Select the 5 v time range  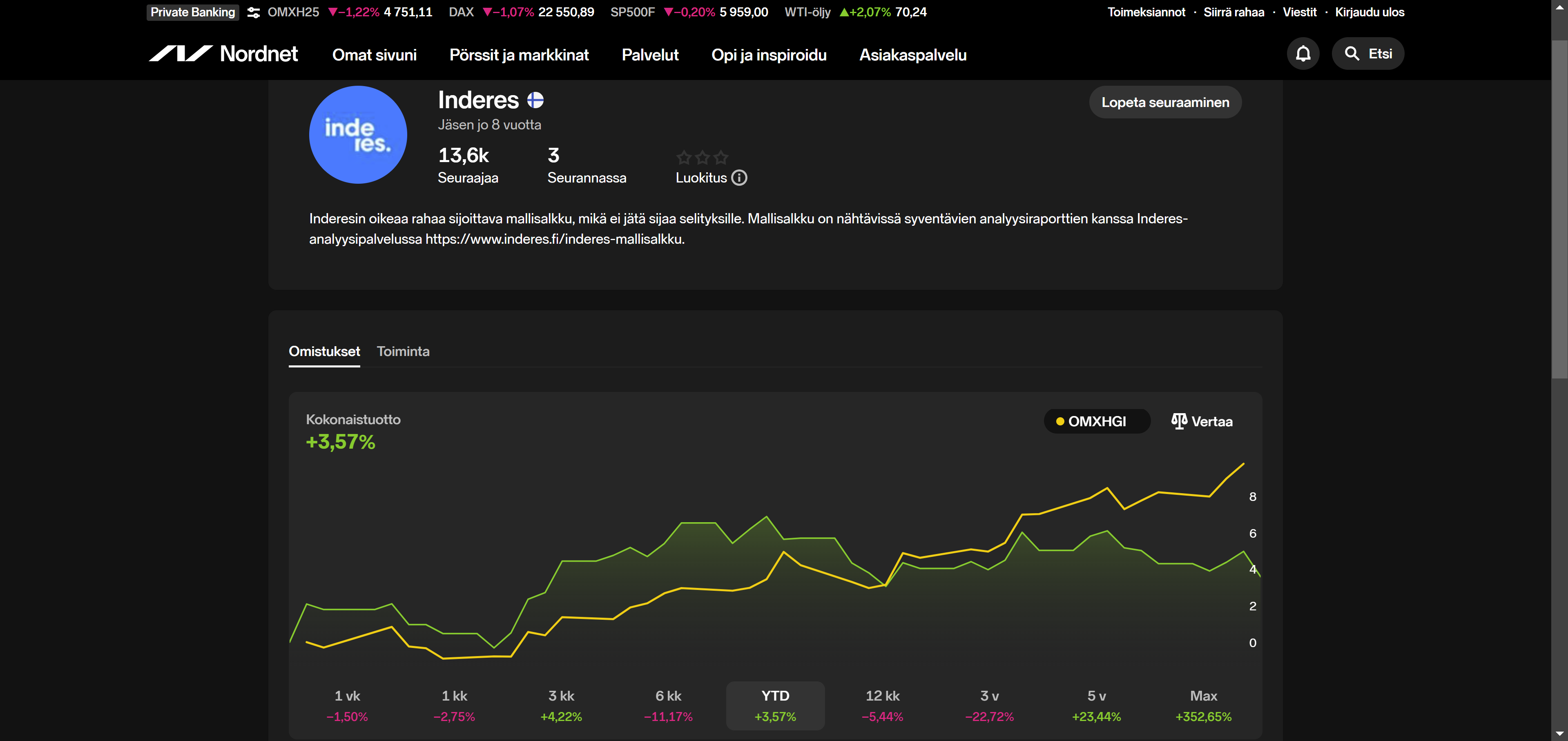[1096, 705]
